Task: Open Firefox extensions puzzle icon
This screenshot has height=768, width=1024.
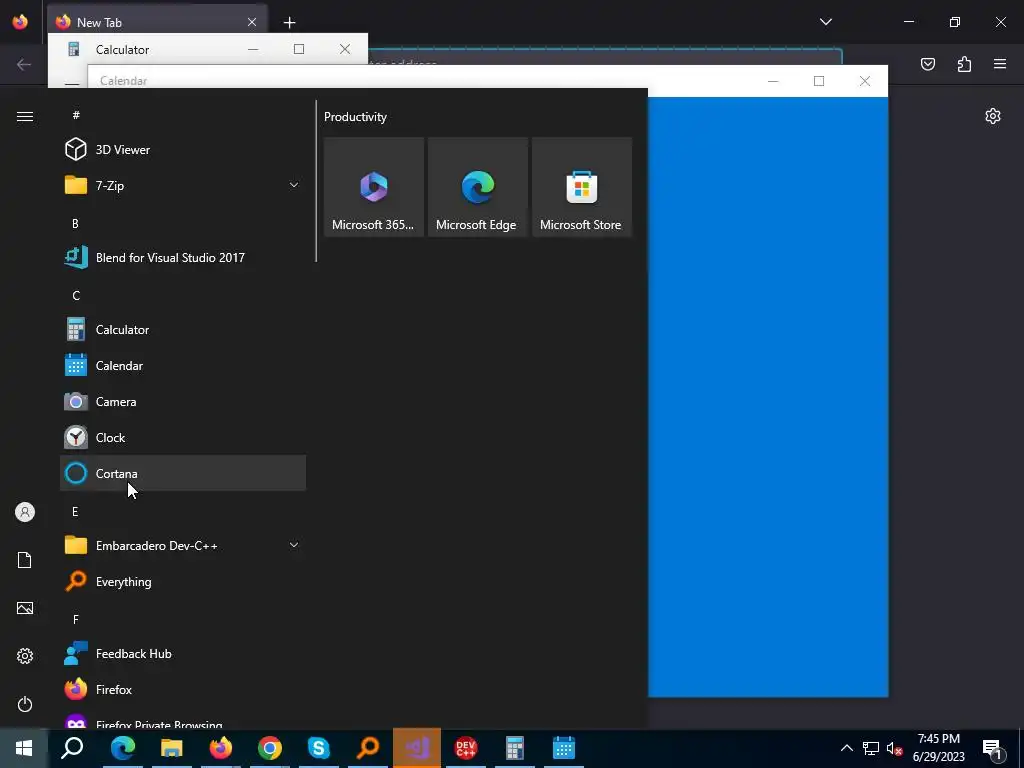Action: pyautogui.click(x=964, y=64)
